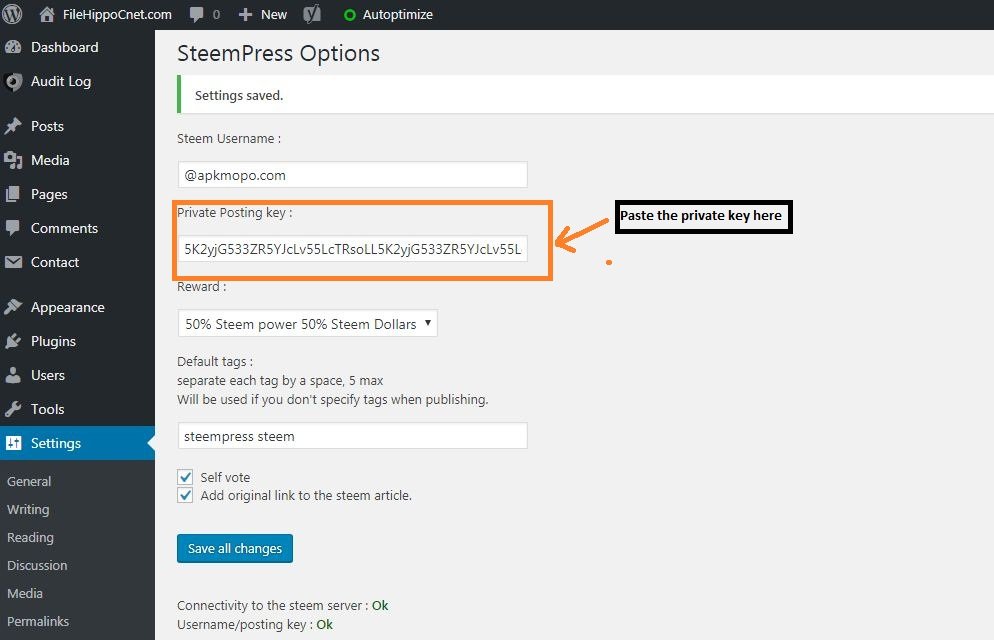Toggle the Self vote checkbox
Viewport: 994px width, 640px height.
(185, 477)
